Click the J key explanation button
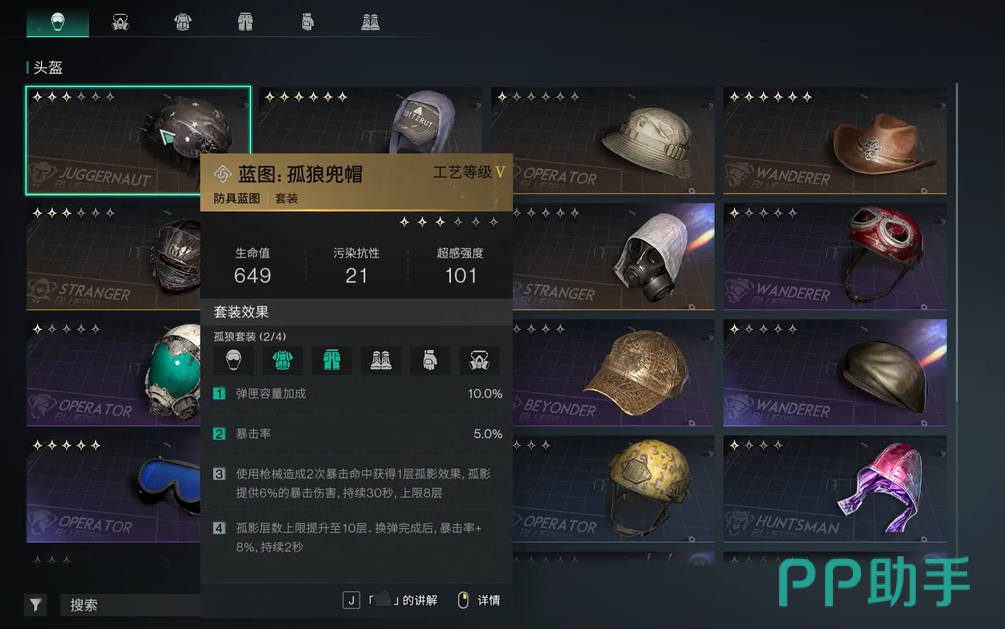 [x=390, y=600]
